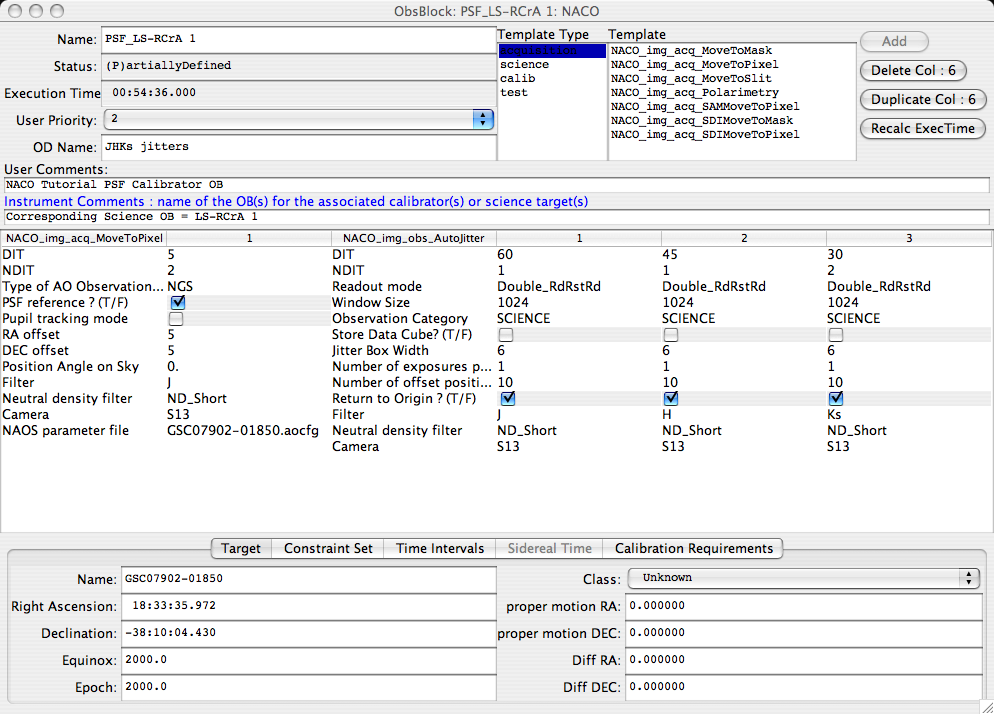Click the Epoch field

tap(308, 687)
